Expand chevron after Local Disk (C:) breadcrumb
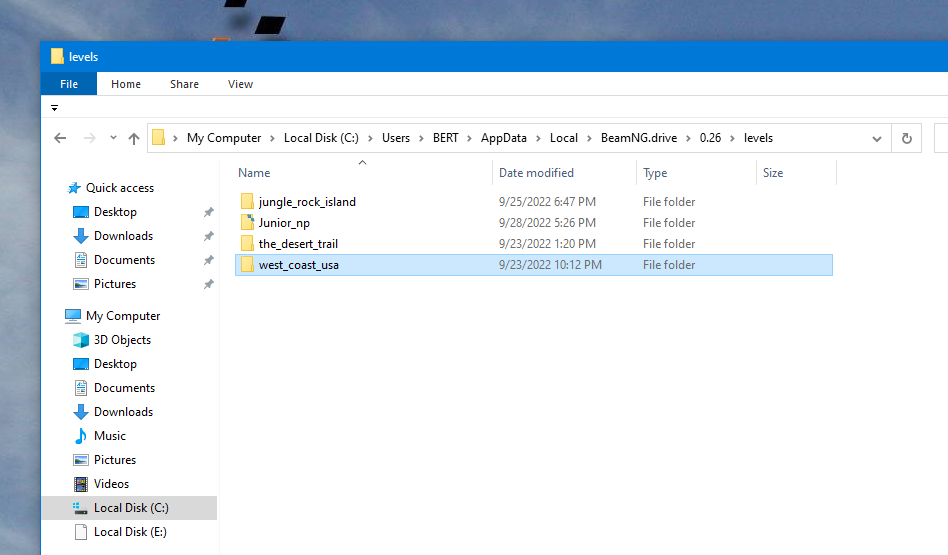 [x=370, y=138]
